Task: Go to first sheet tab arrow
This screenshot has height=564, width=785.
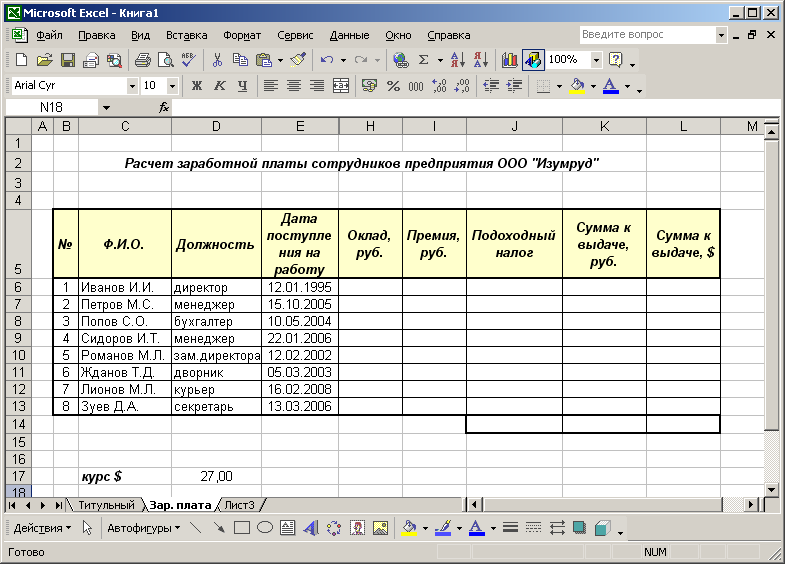Action: pos(13,505)
